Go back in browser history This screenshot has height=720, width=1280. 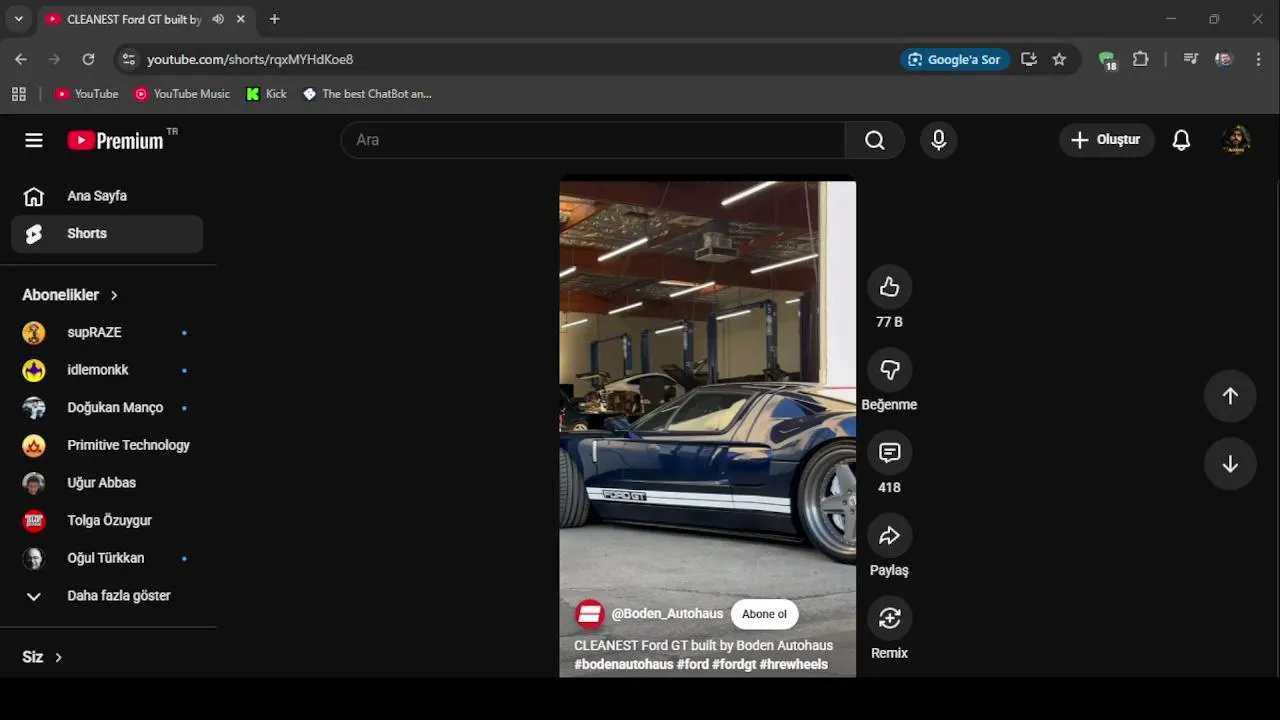[x=21, y=59]
